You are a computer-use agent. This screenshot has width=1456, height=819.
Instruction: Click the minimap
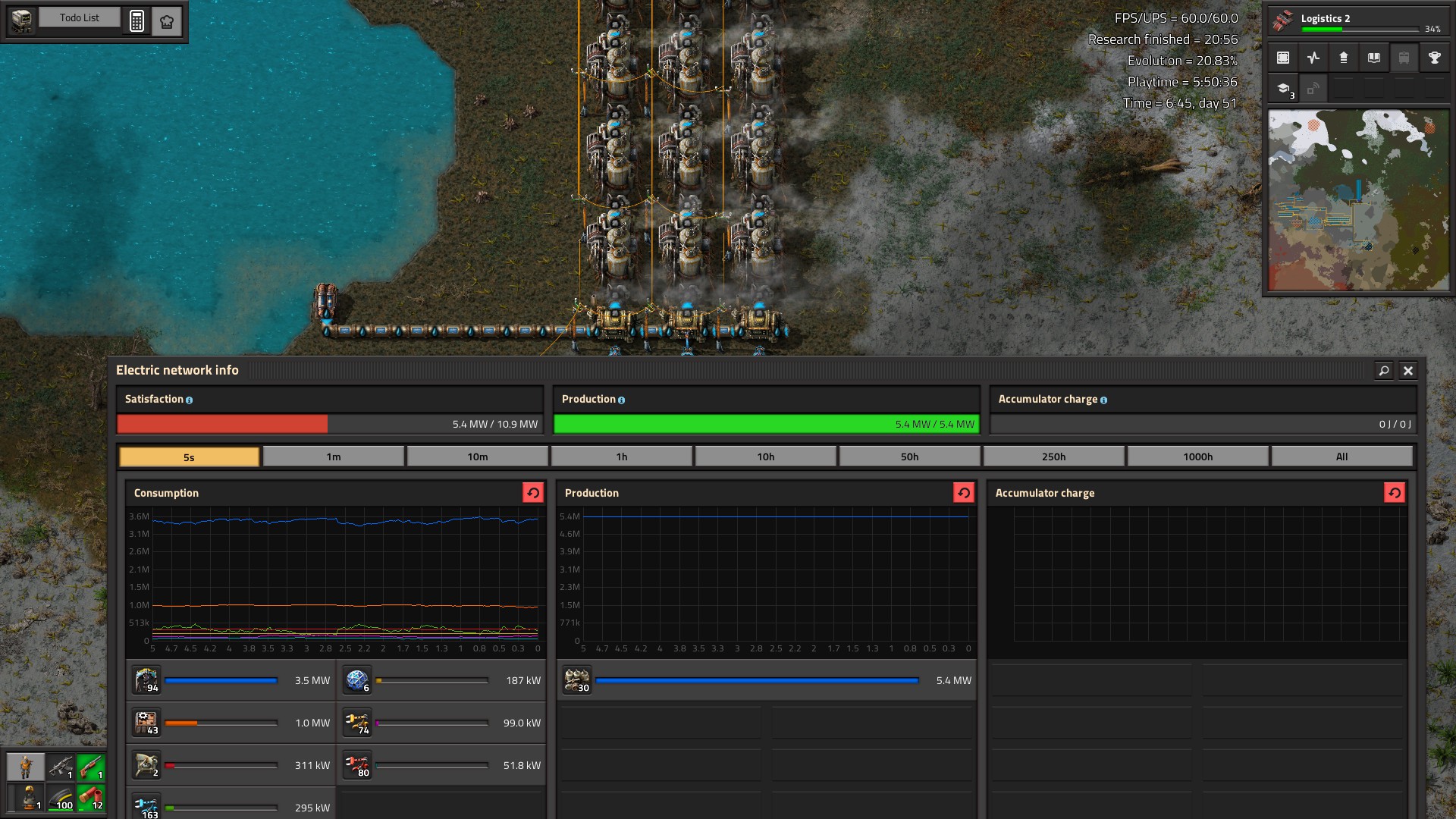pos(1358,200)
